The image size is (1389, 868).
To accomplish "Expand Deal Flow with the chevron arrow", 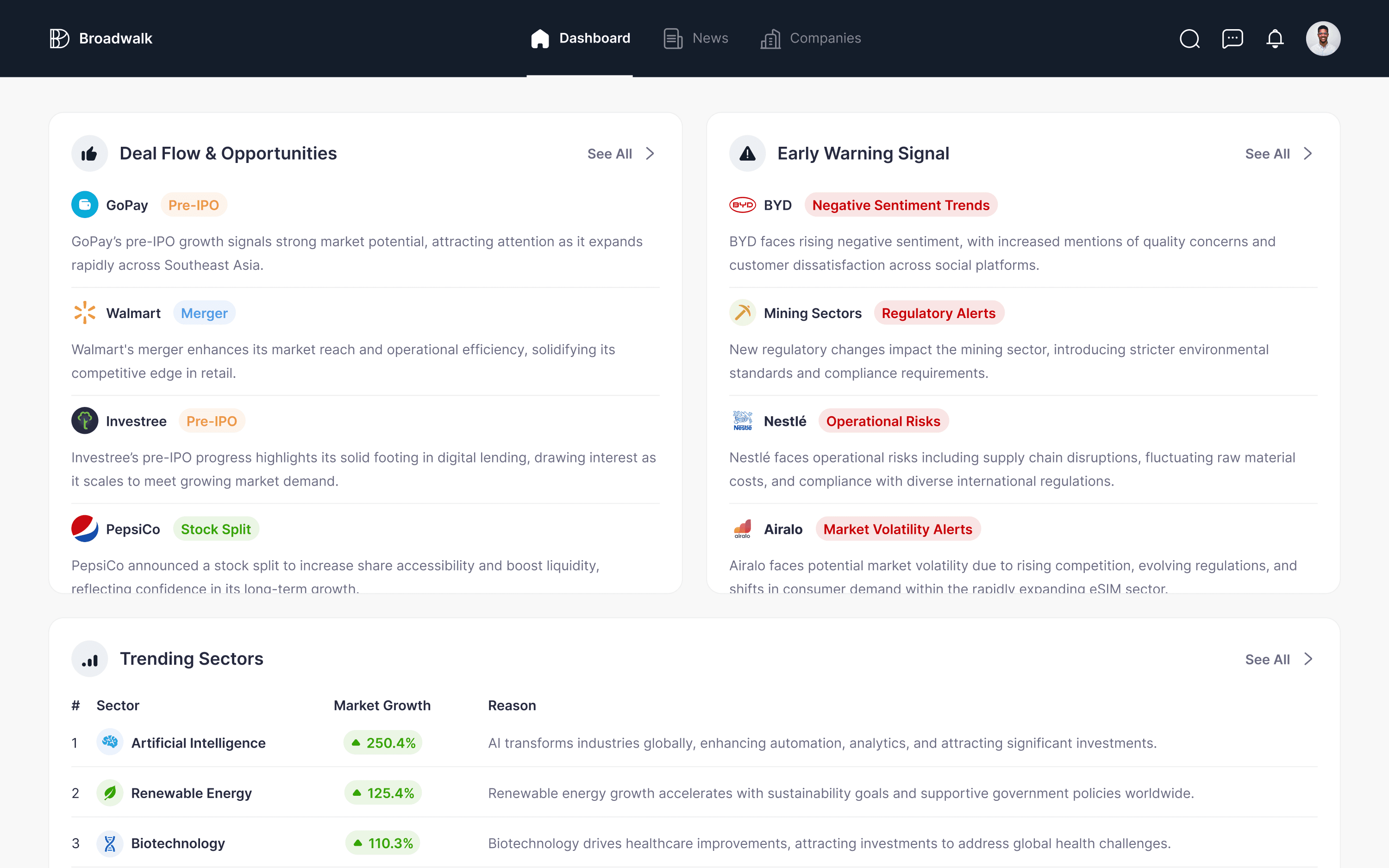I will click(650, 154).
